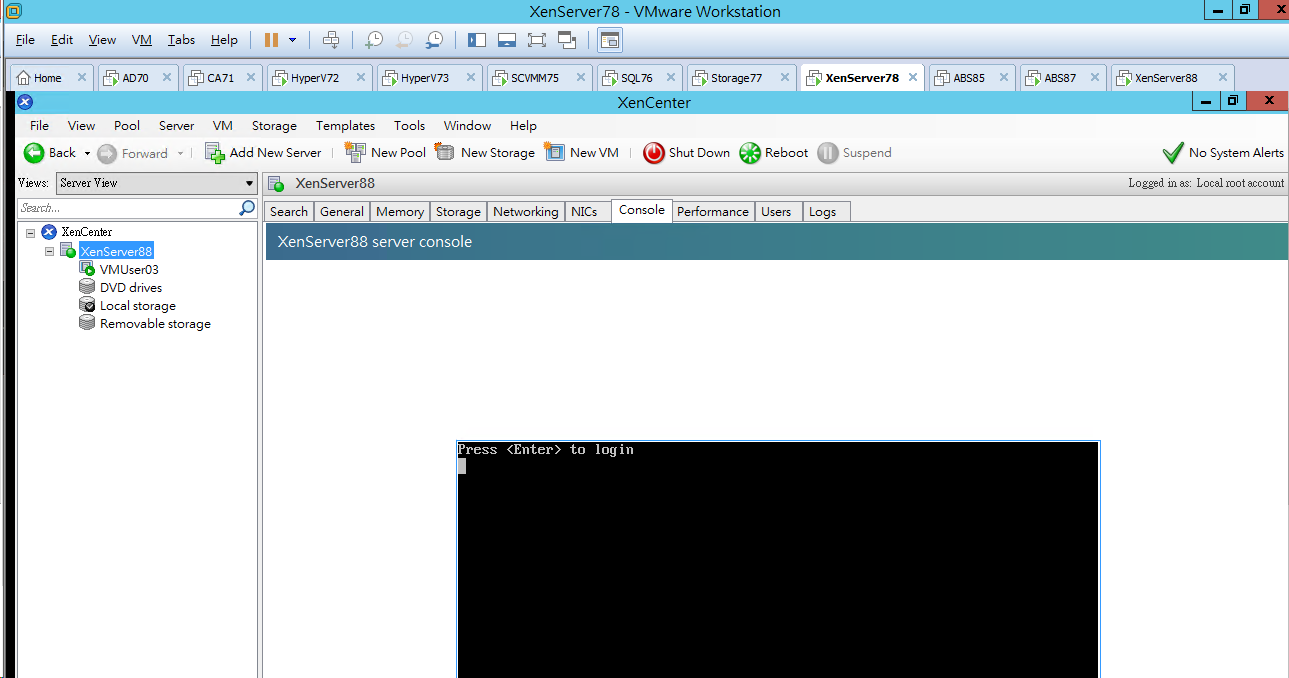Image resolution: width=1289 pixels, height=678 pixels.
Task: Open the XenCenter Window menu
Action: (467, 126)
